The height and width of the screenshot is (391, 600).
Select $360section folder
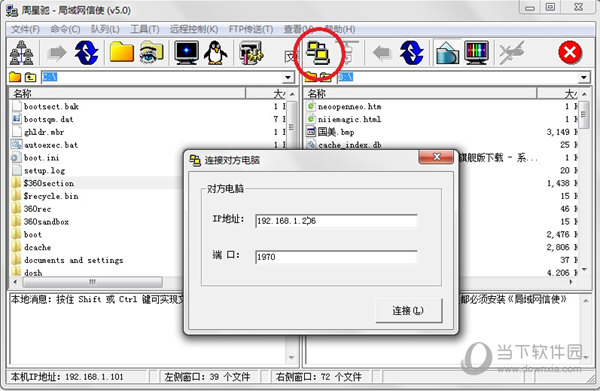point(49,183)
